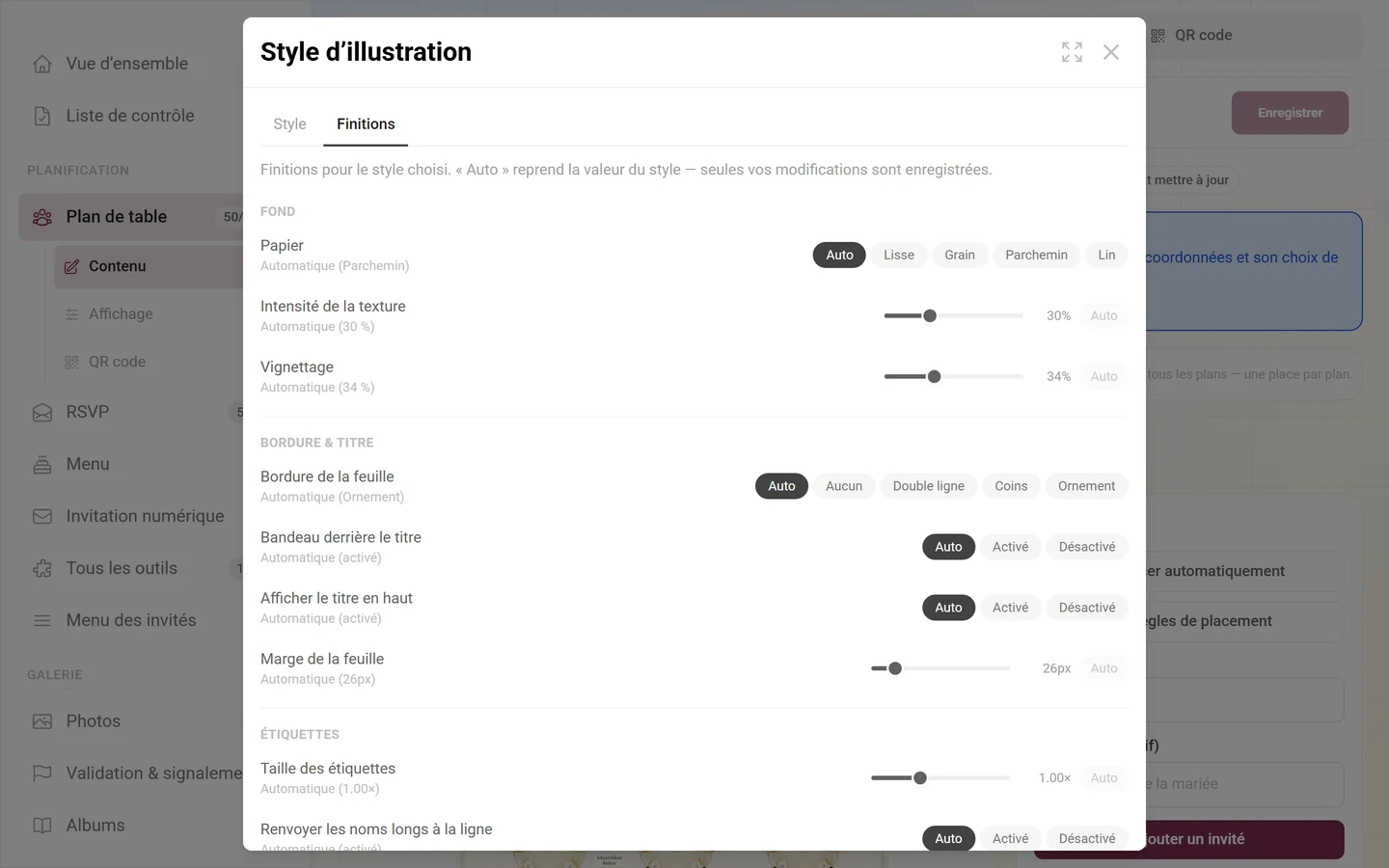Click the Tous les outils puzzle icon

(x=42, y=569)
